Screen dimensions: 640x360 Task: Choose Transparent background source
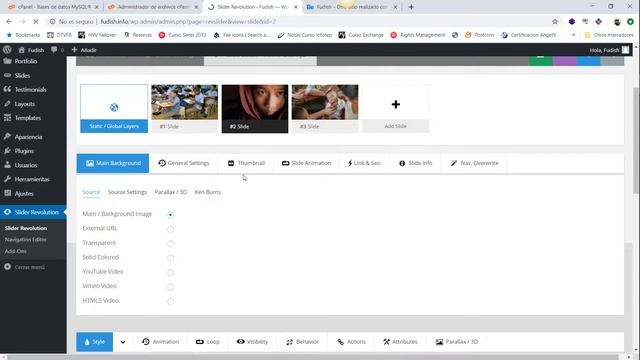[x=170, y=244]
